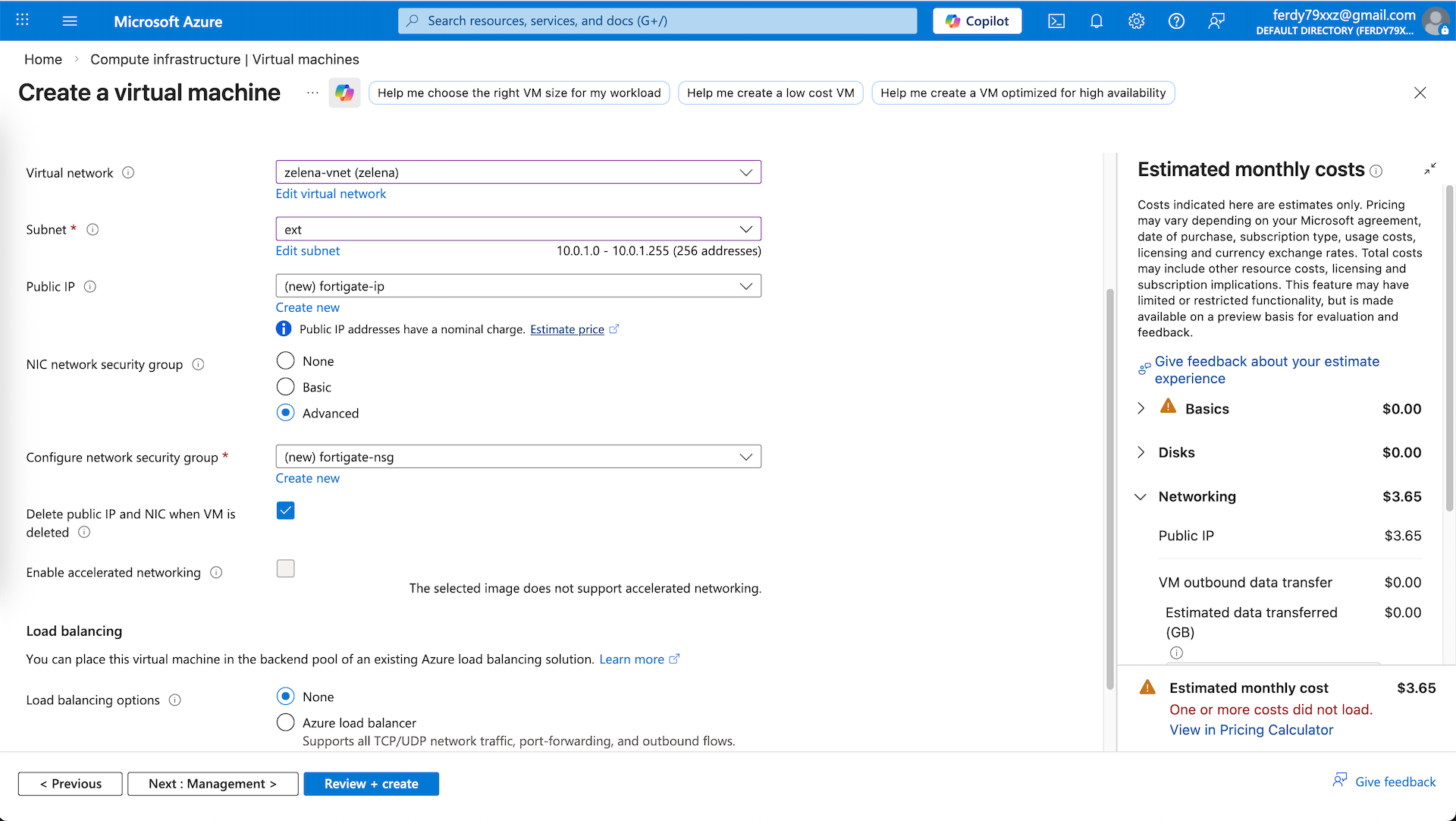
Task: Open the help question mark icon
Action: point(1176,21)
